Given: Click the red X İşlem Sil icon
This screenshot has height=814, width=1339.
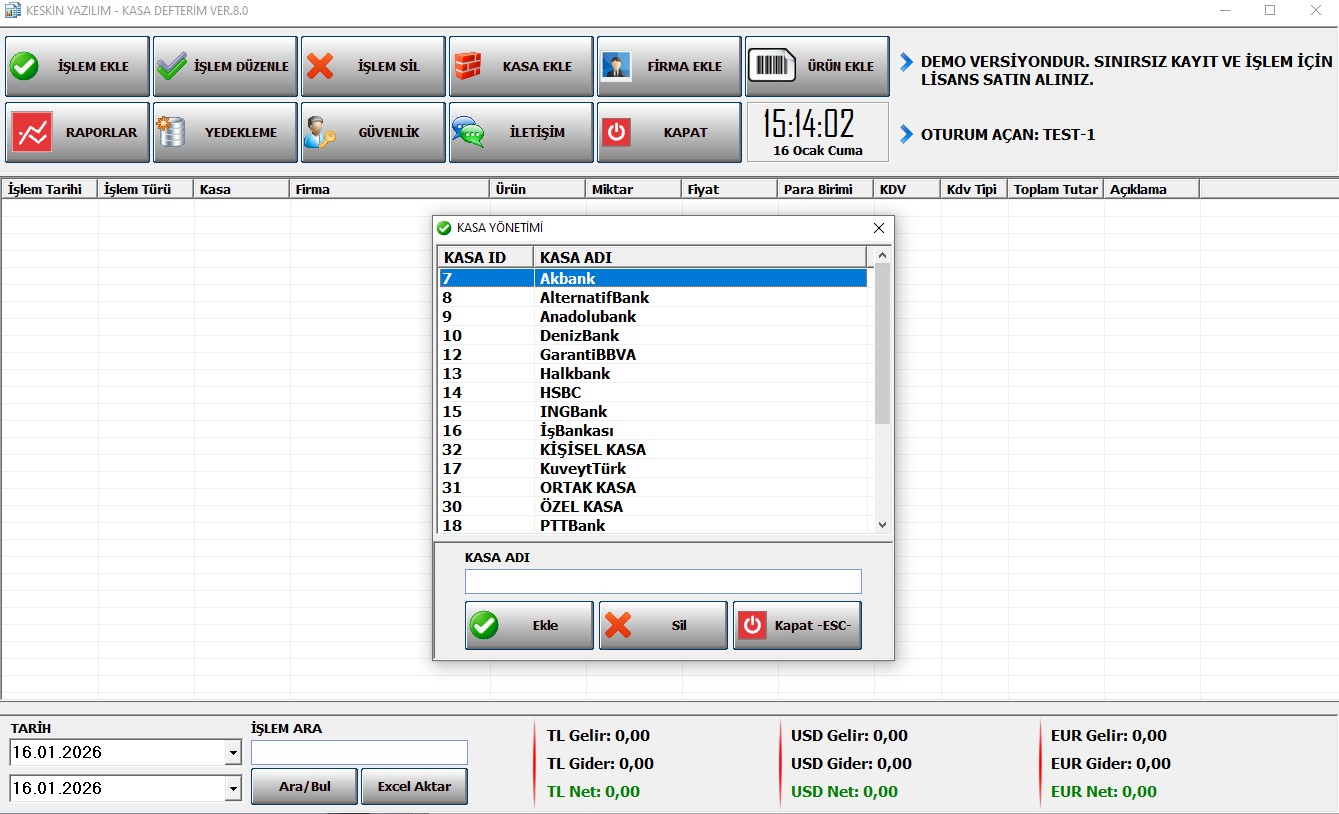Looking at the screenshot, I should pos(320,67).
